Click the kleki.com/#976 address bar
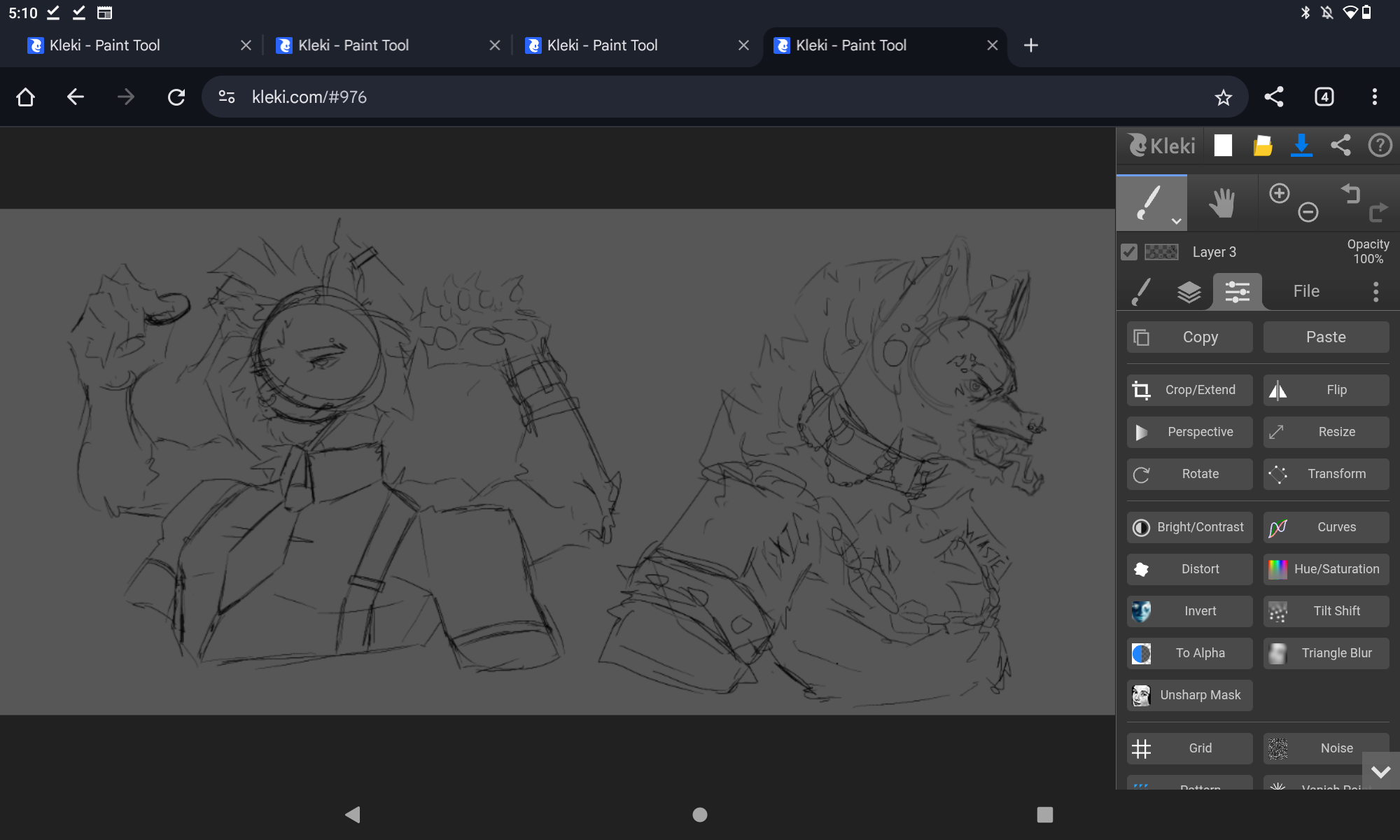Screen dimensions: 1400x840 tap(724, 97)
